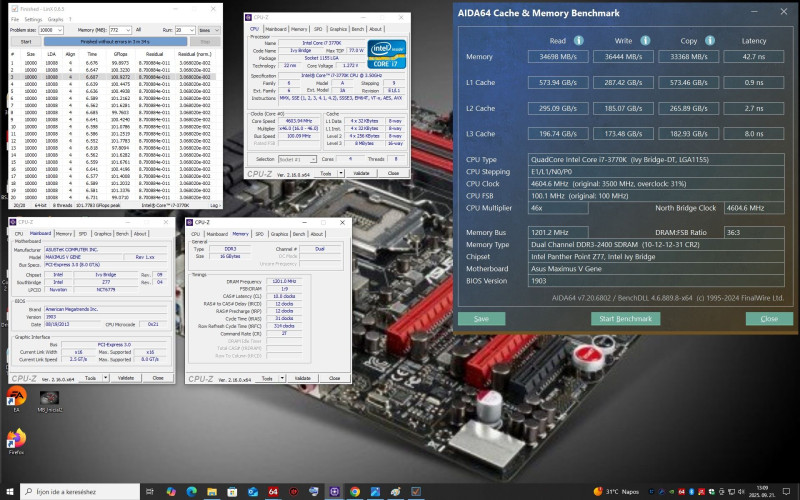Screen dimensions: 800x500
Task: Open the times unit dropdown in LinX
Action: [x=209, y=30]
